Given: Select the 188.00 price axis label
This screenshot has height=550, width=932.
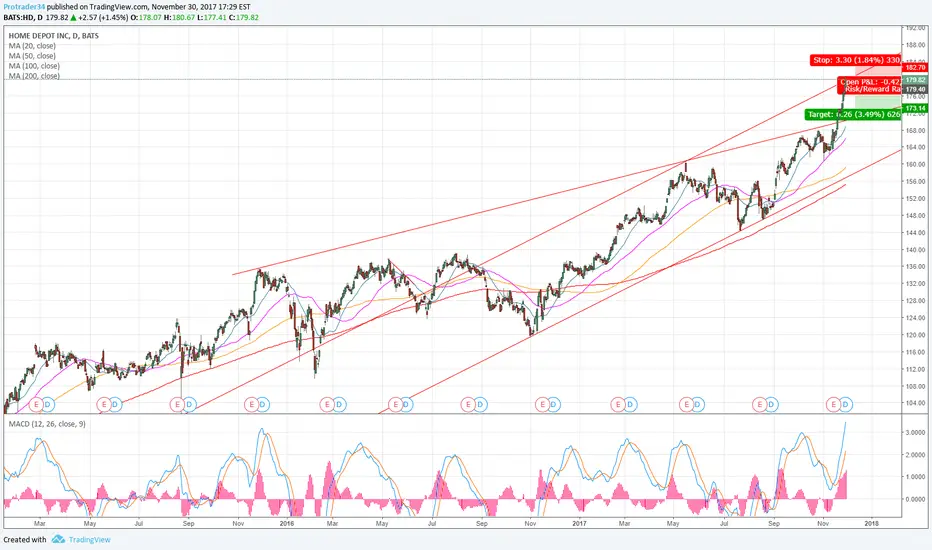Looking at the screenshot, I should click(916, 45).
